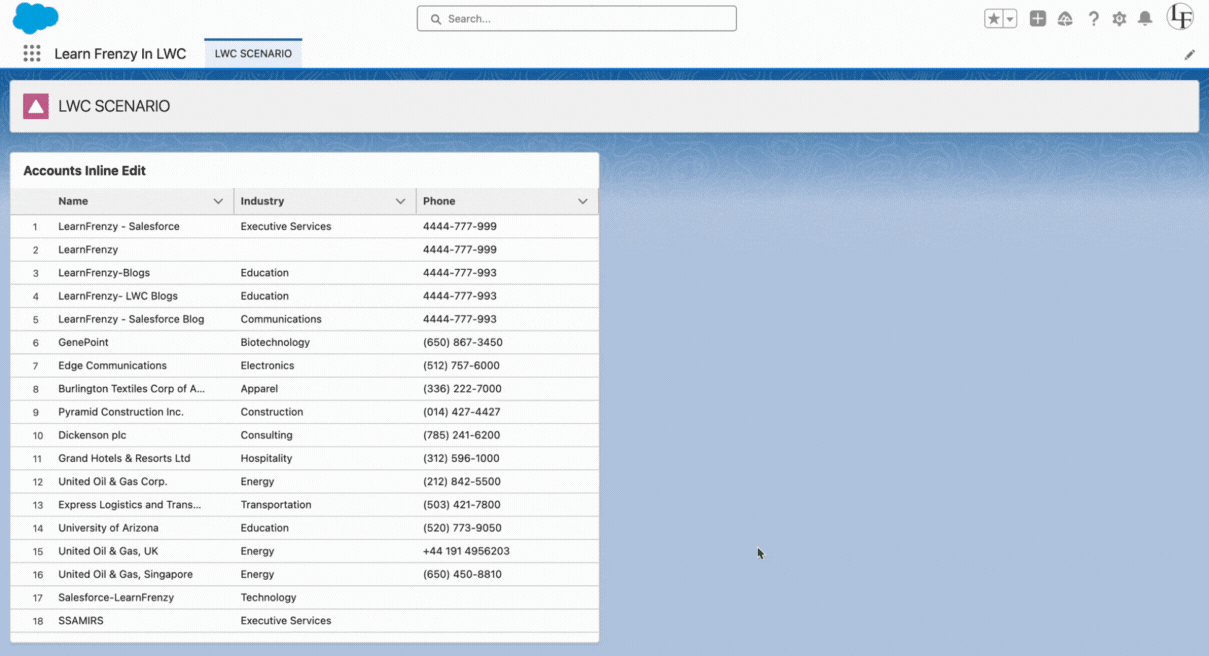Open the App Launcher grid icon
Image resolution: width=1209 pixels, height=656 pixels.
[32, 54]
